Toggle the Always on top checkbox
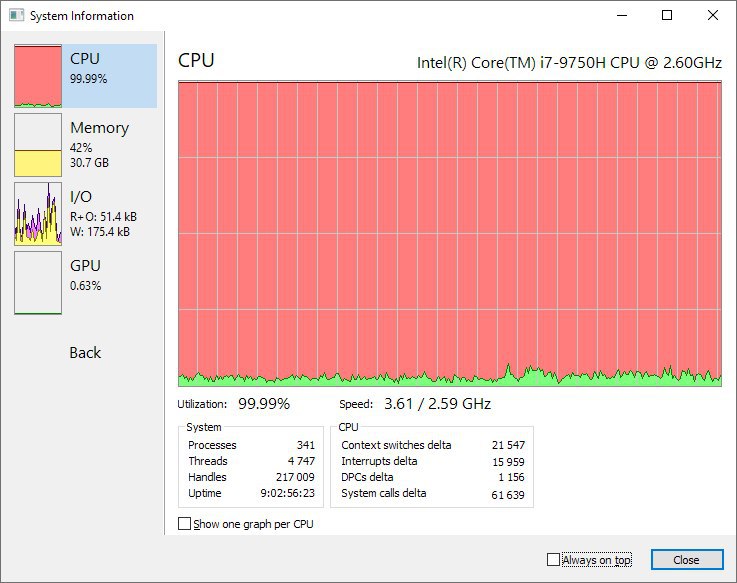Viewport: 737px width, 583px height. point(554,560)
